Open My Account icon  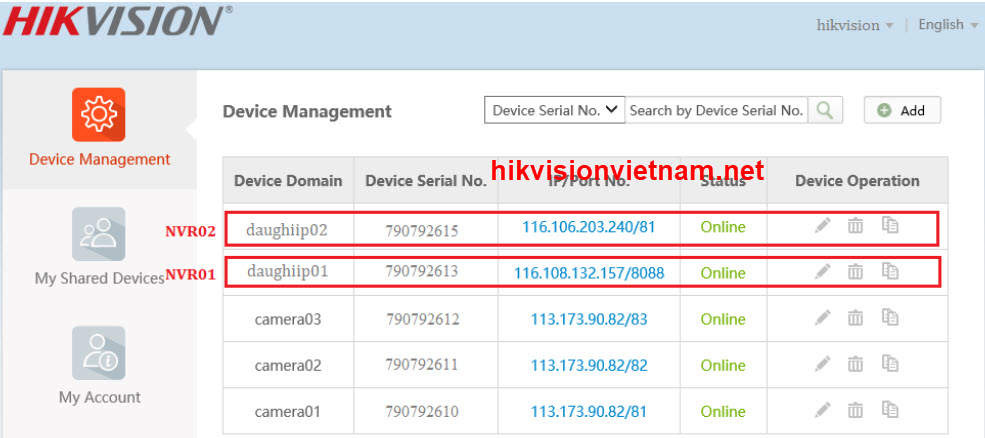point(99,353)
